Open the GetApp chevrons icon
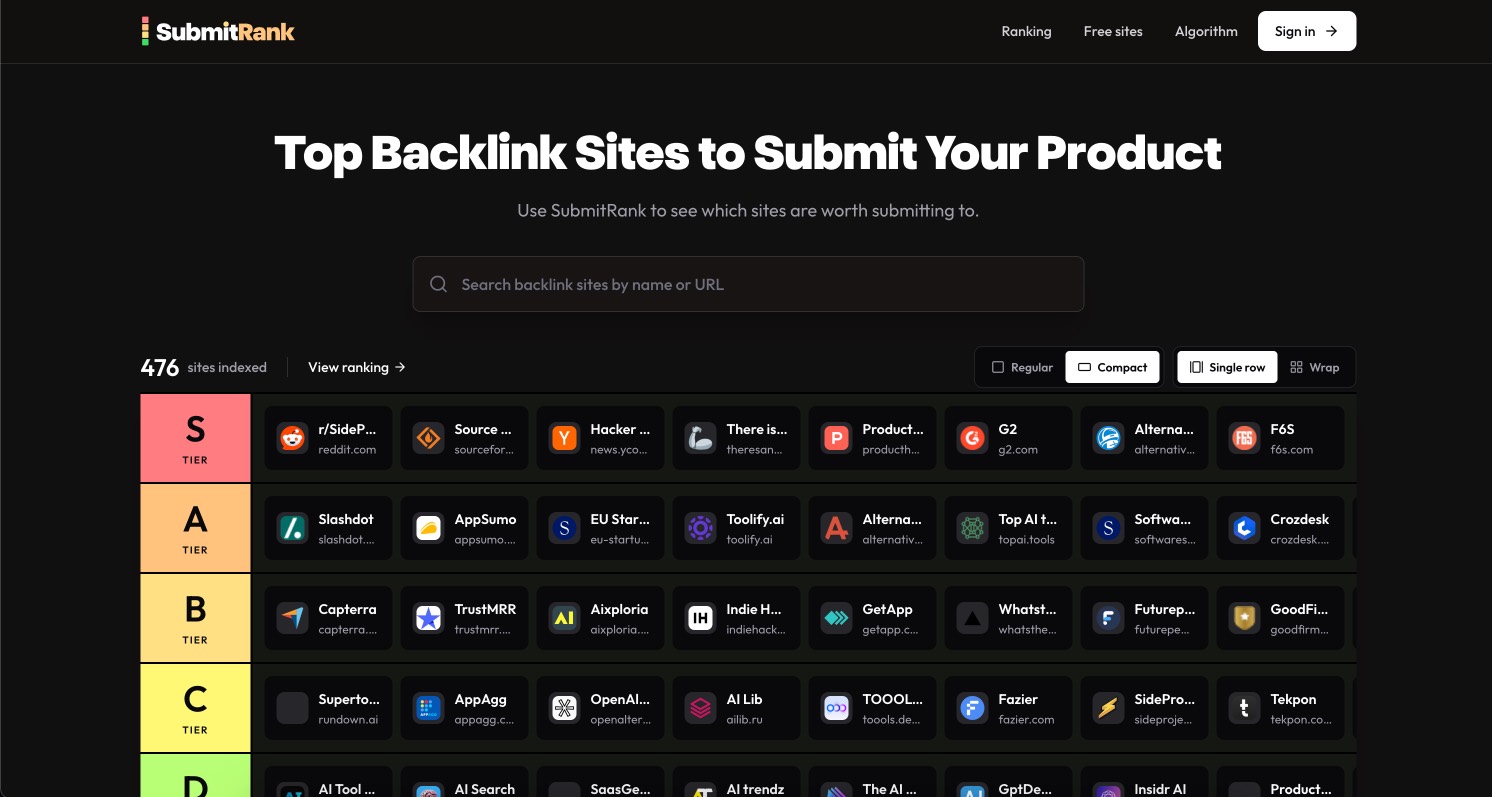 [x=837, y=618]
